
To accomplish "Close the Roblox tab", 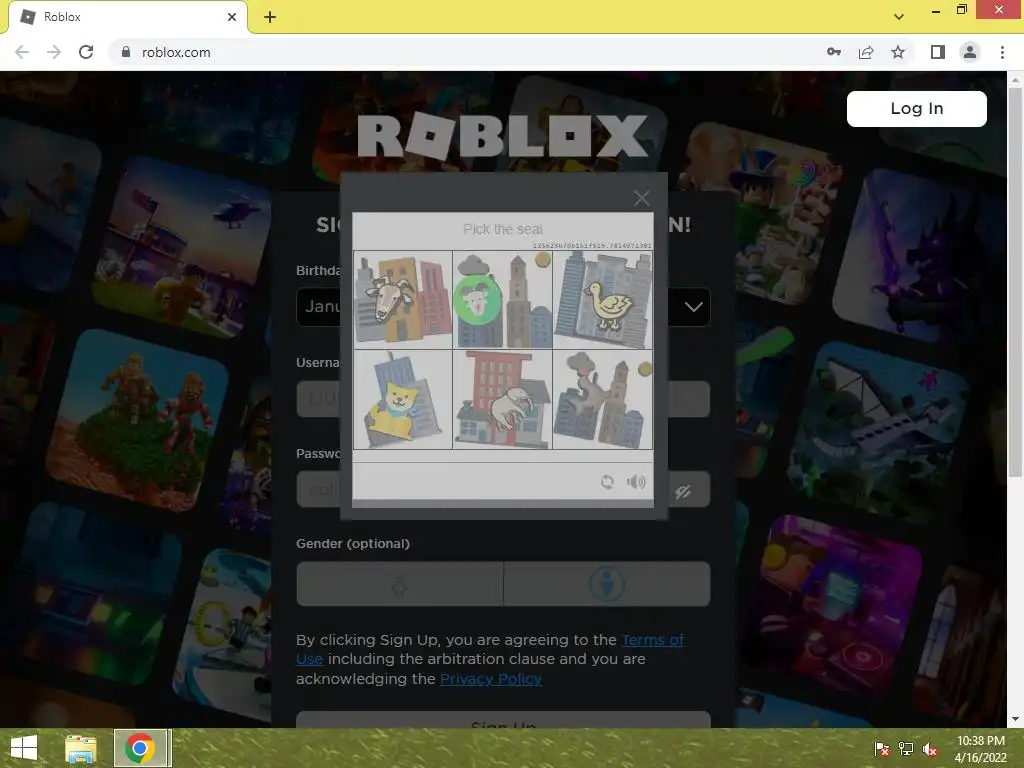I will 231,17.
